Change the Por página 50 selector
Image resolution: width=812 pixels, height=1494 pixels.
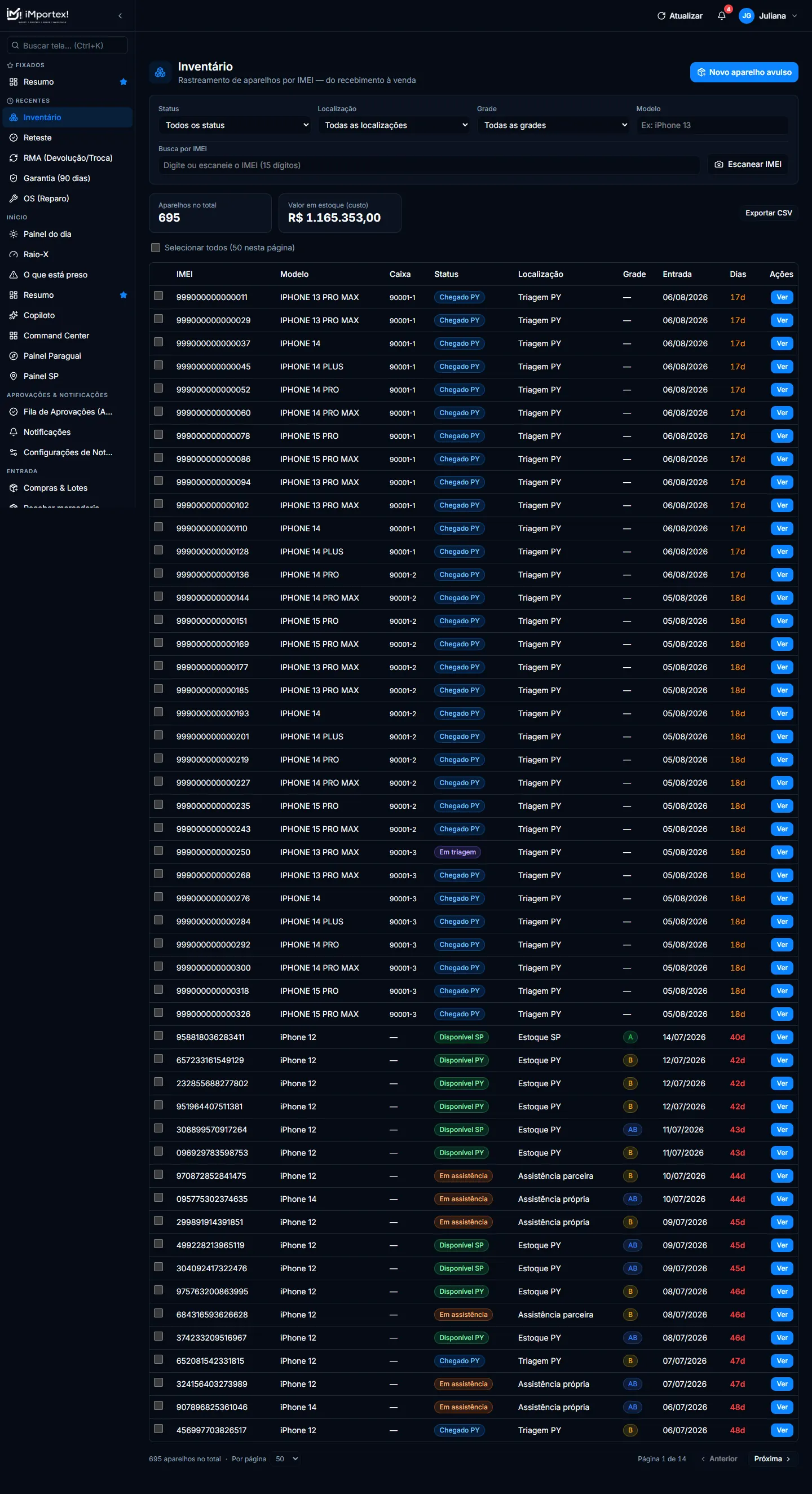pyautogui.click(x=286, y=1458)
